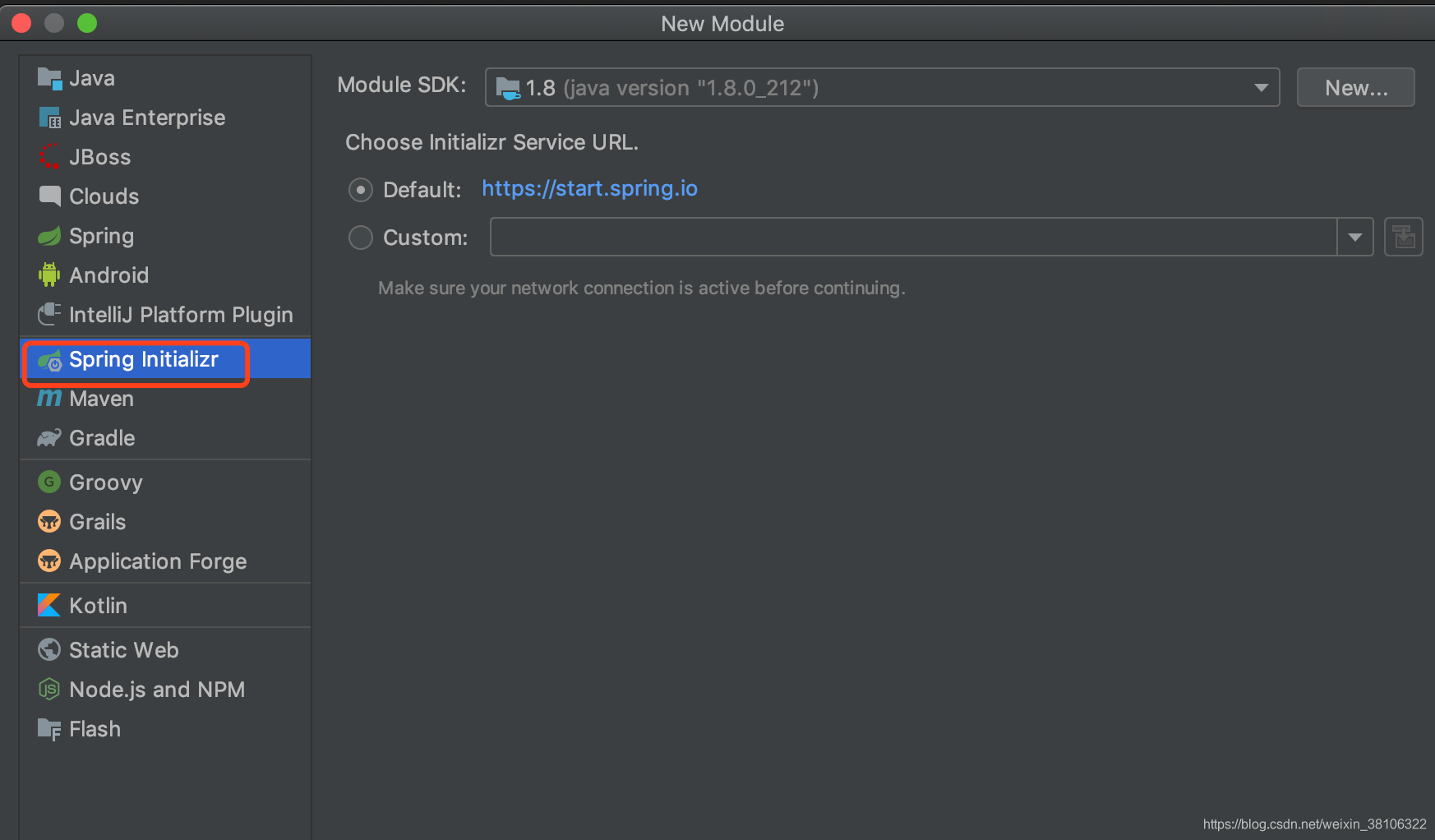Click the Maven m icon
The height and width of the screenshot is (840, 1435).
pyautogui.click(x=49, y=399)
